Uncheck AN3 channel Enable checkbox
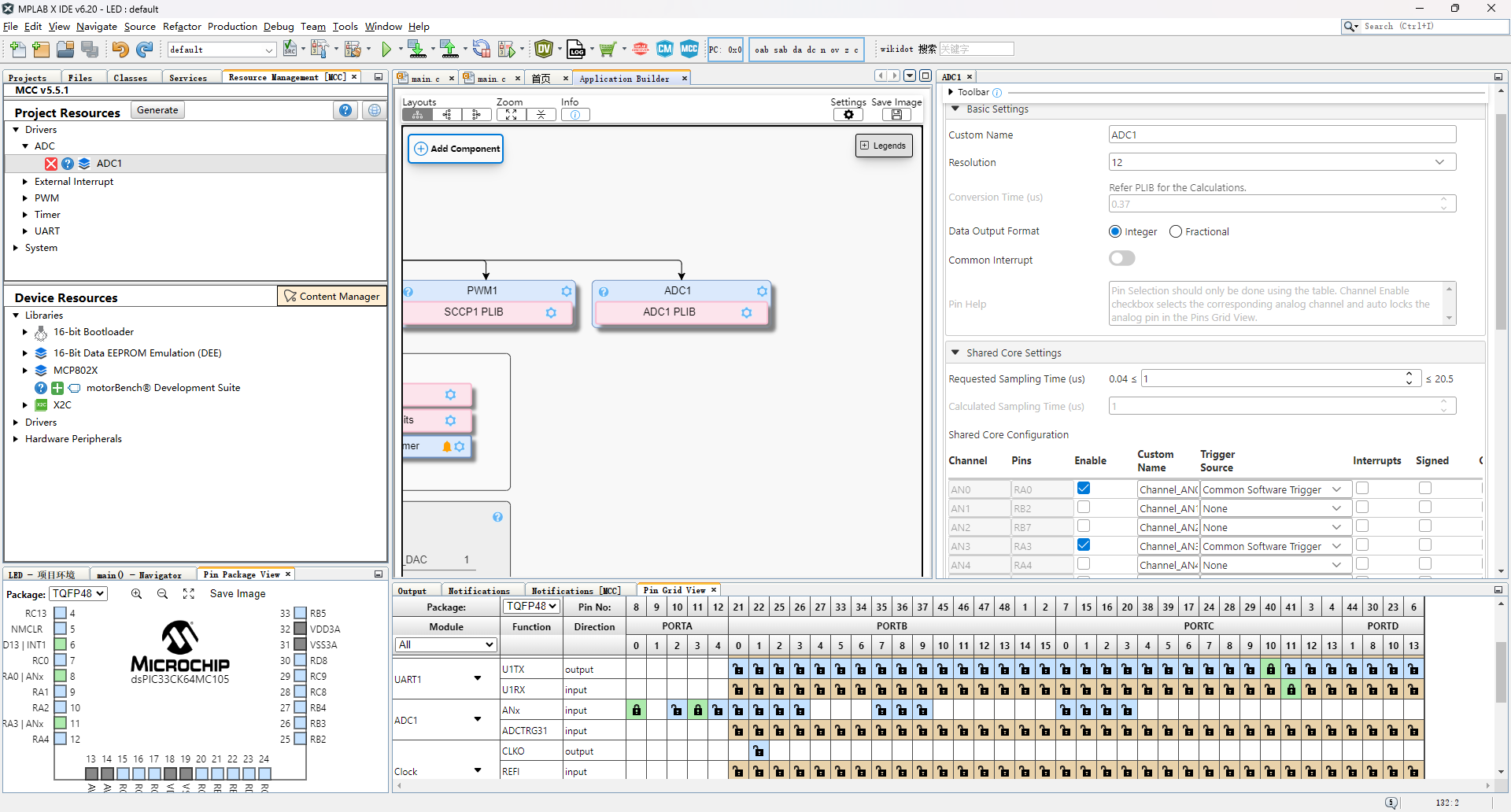 (1084, 544)
